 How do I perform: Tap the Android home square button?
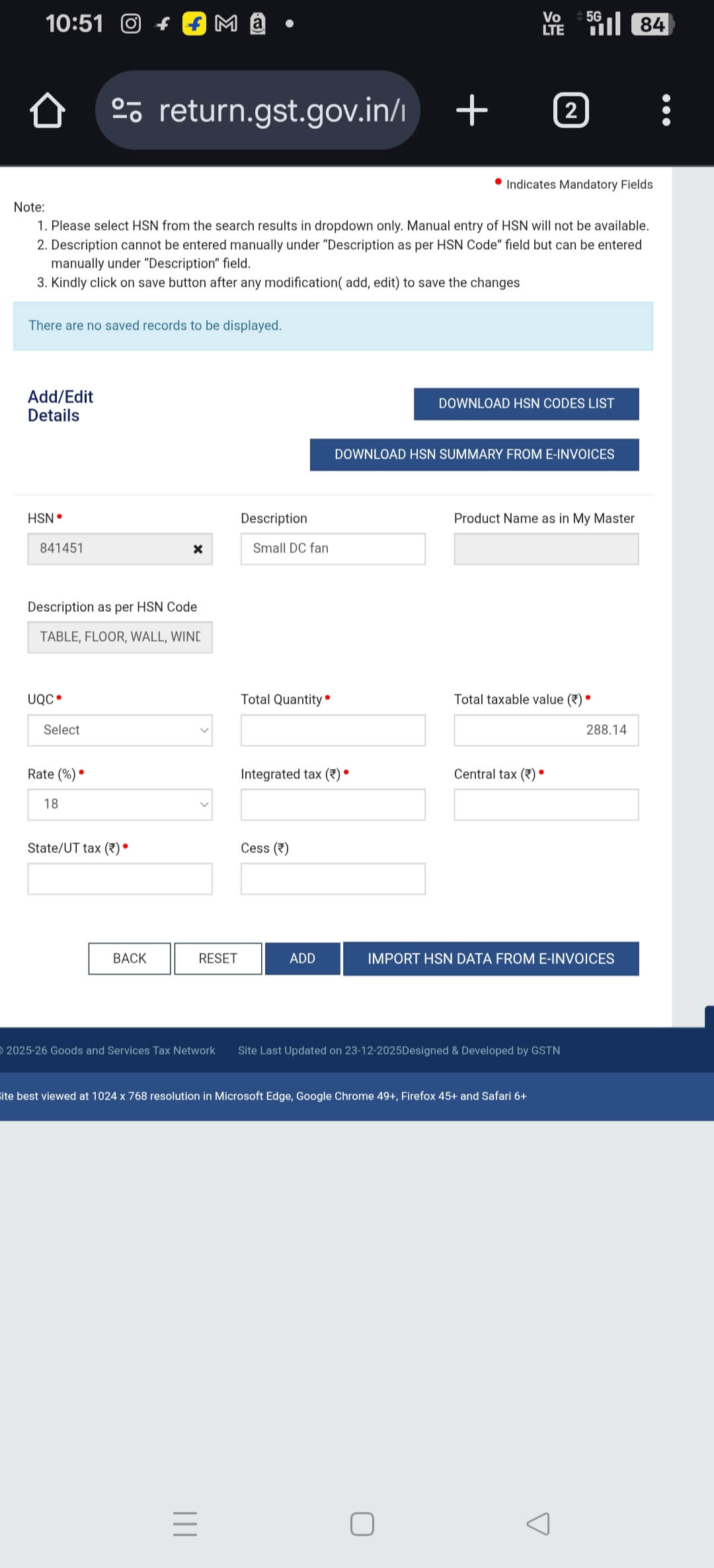pos(362,1524)
